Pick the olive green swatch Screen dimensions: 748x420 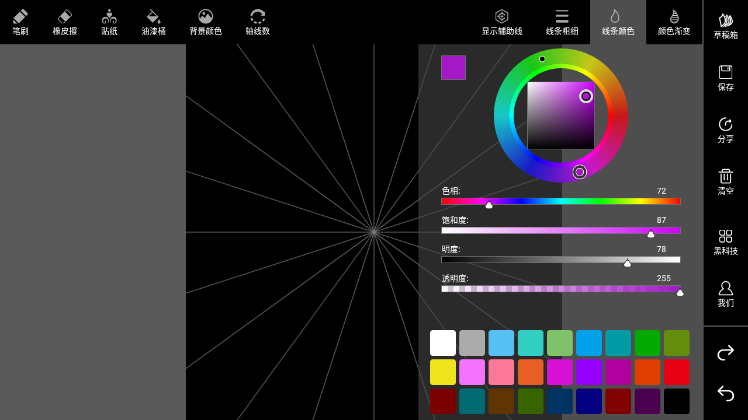[x=676, y=343]
